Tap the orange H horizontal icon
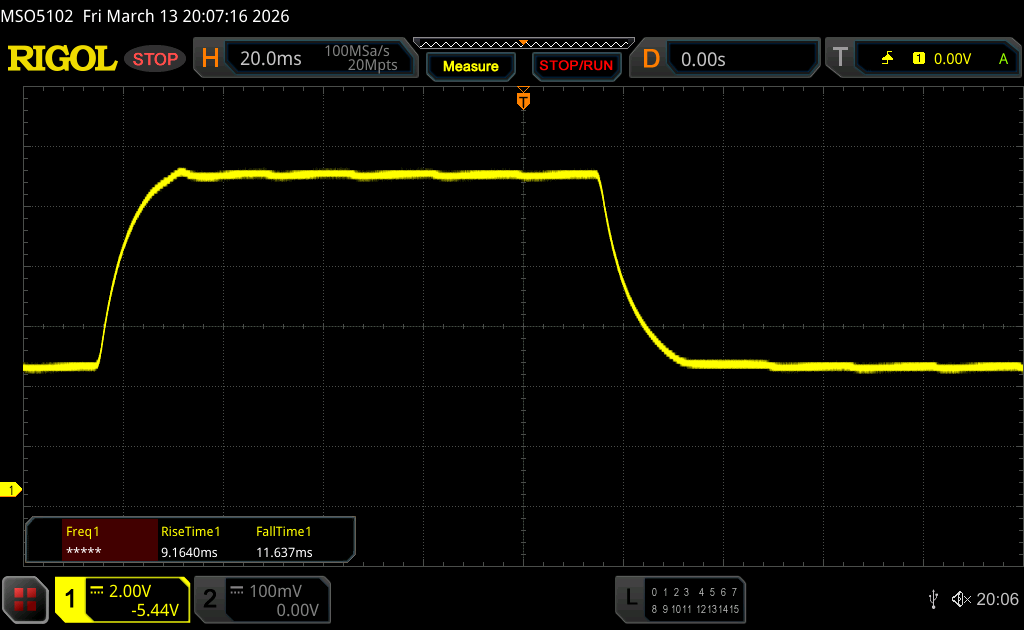 tap(210, 59)
